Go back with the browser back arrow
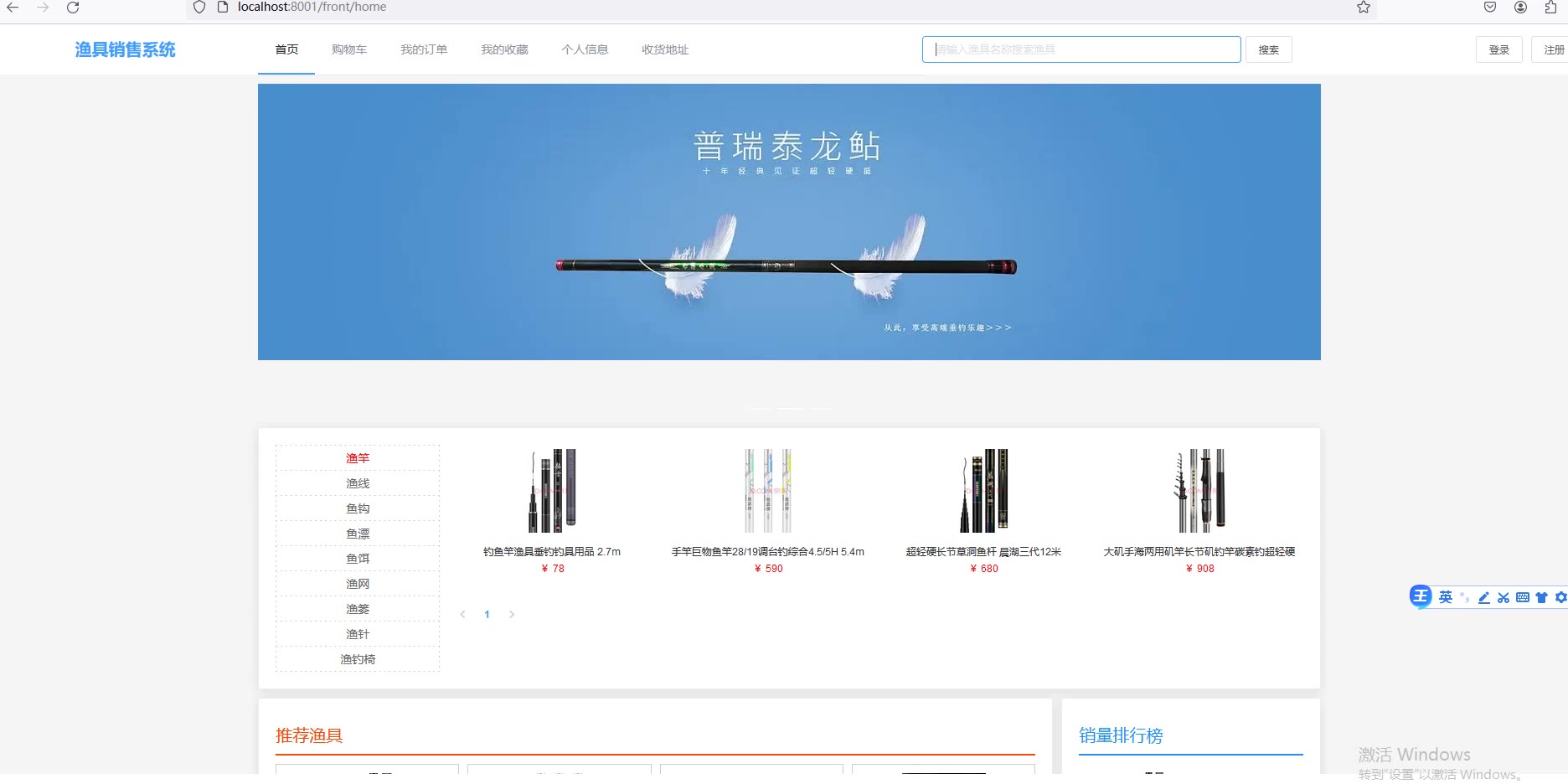Screen dimensions: 1568x784 pos(13,8)
